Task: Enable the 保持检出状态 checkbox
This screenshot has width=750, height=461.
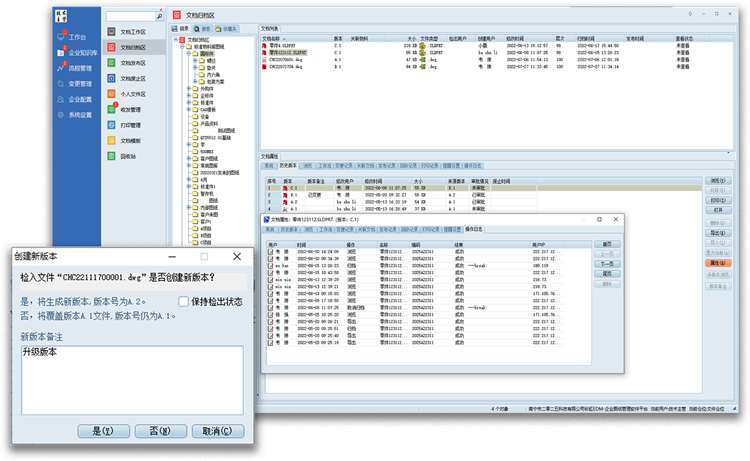Action: coord(182,301)
